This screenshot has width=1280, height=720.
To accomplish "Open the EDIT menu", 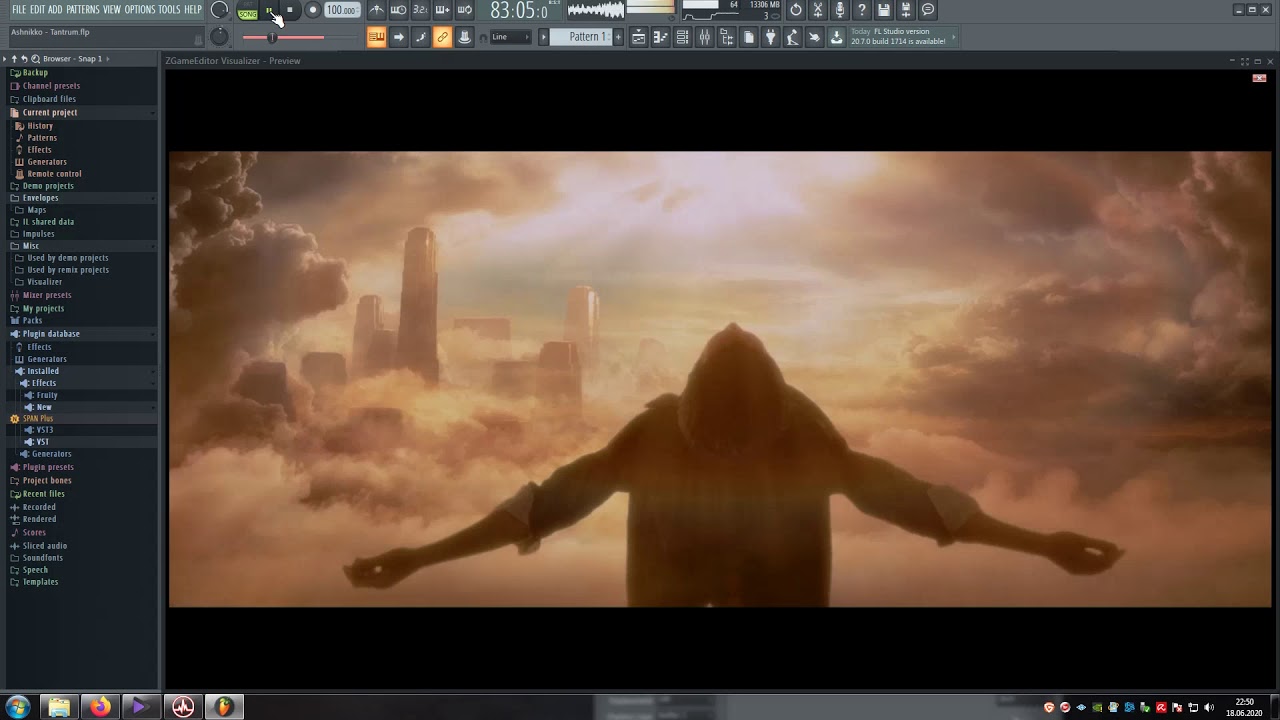I will pos(37,10).
